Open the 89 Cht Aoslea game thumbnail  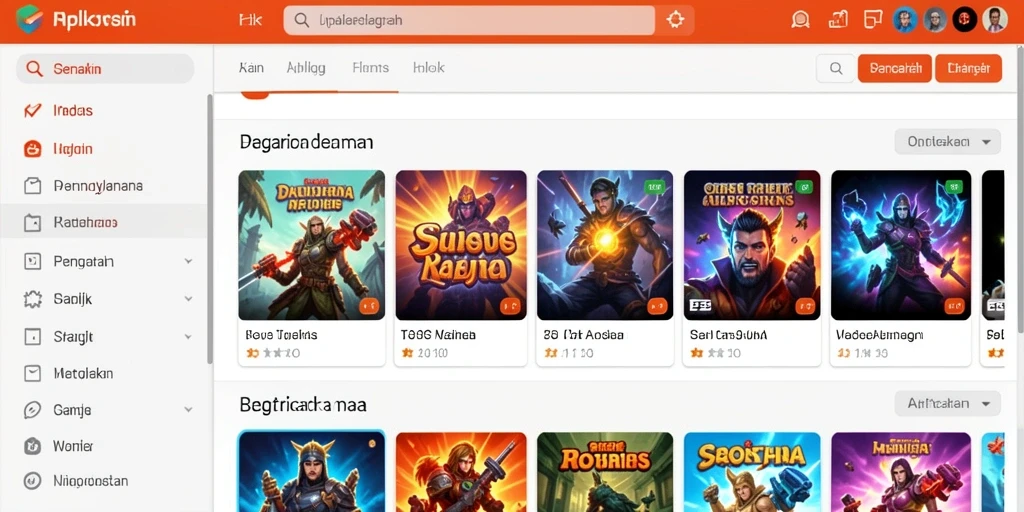click(605, 245)
